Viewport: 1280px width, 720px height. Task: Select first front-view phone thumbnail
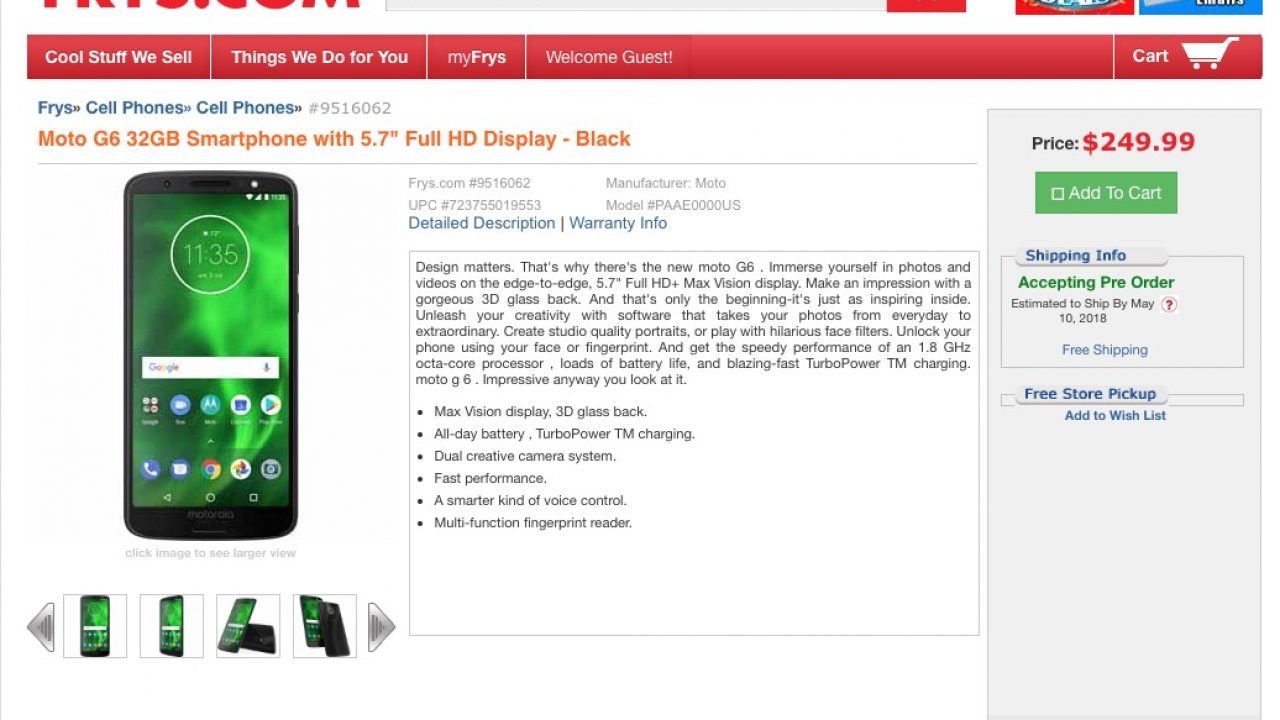pyautogui.click(x=95, y=626)
